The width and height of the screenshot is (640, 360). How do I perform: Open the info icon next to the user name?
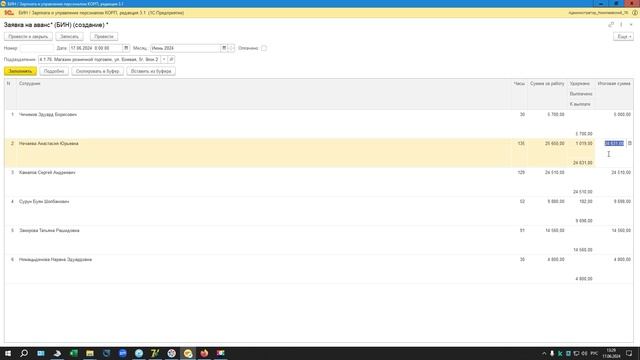635,13
